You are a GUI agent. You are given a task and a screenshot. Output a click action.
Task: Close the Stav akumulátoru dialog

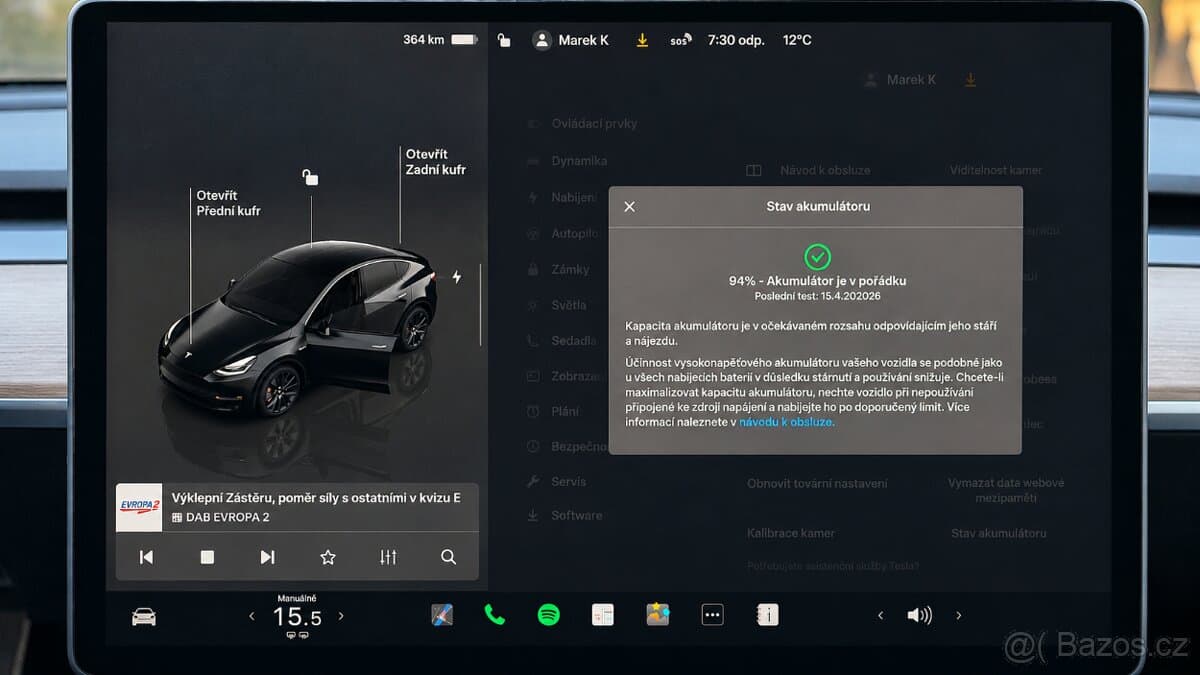pos(629,207)
